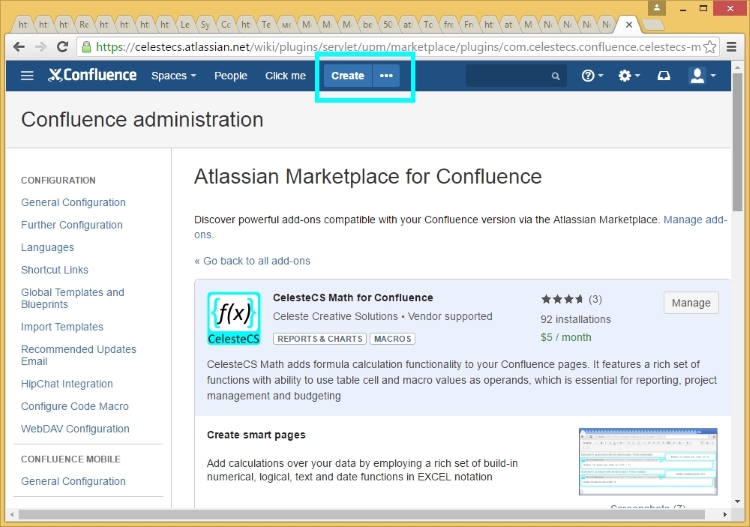Switch to the '50' browser tab
The height and width of the screenshot is (527, 750).
388,24
